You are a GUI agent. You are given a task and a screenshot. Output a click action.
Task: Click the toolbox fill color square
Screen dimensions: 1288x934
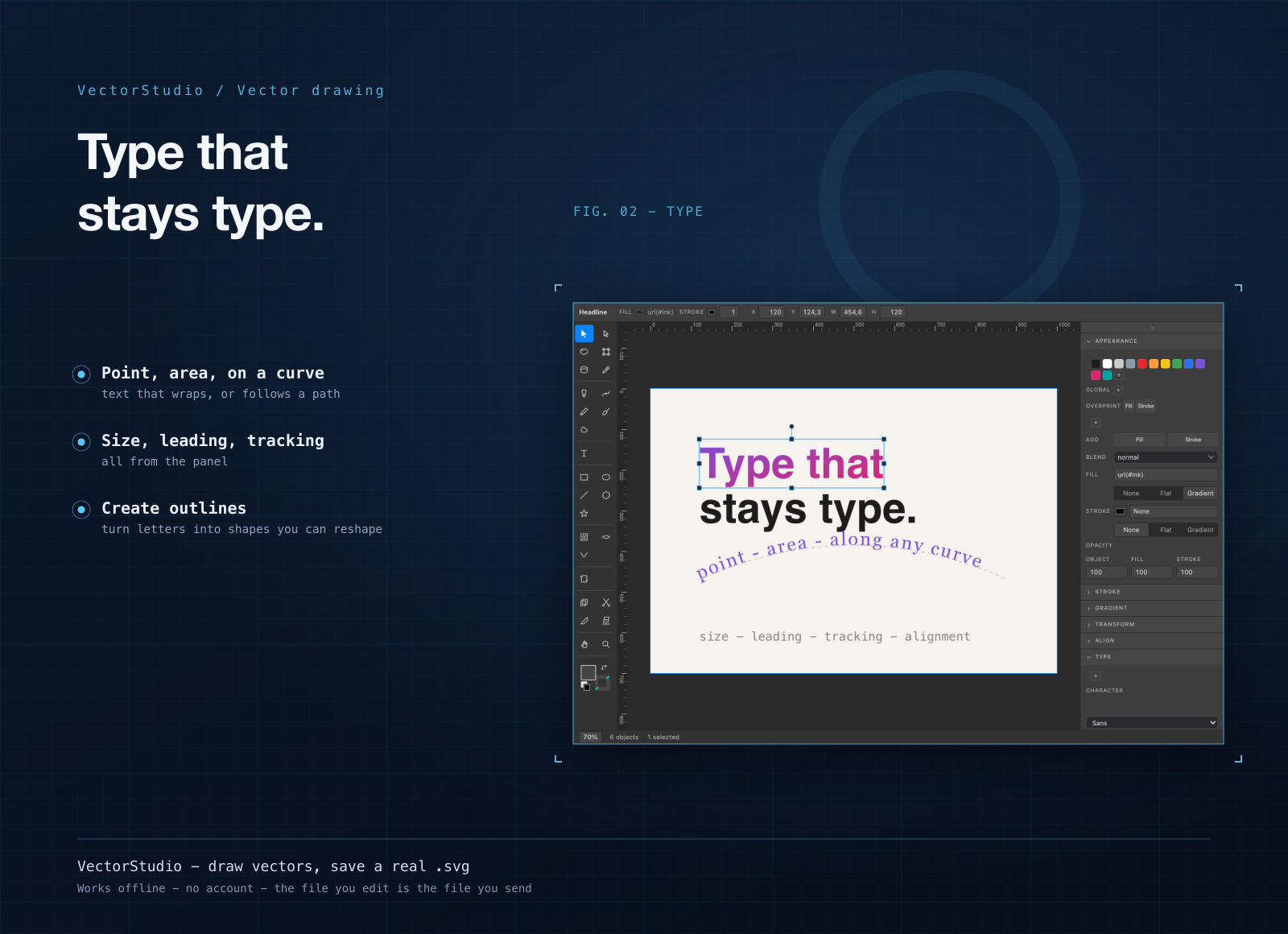[x=588, y=672]
